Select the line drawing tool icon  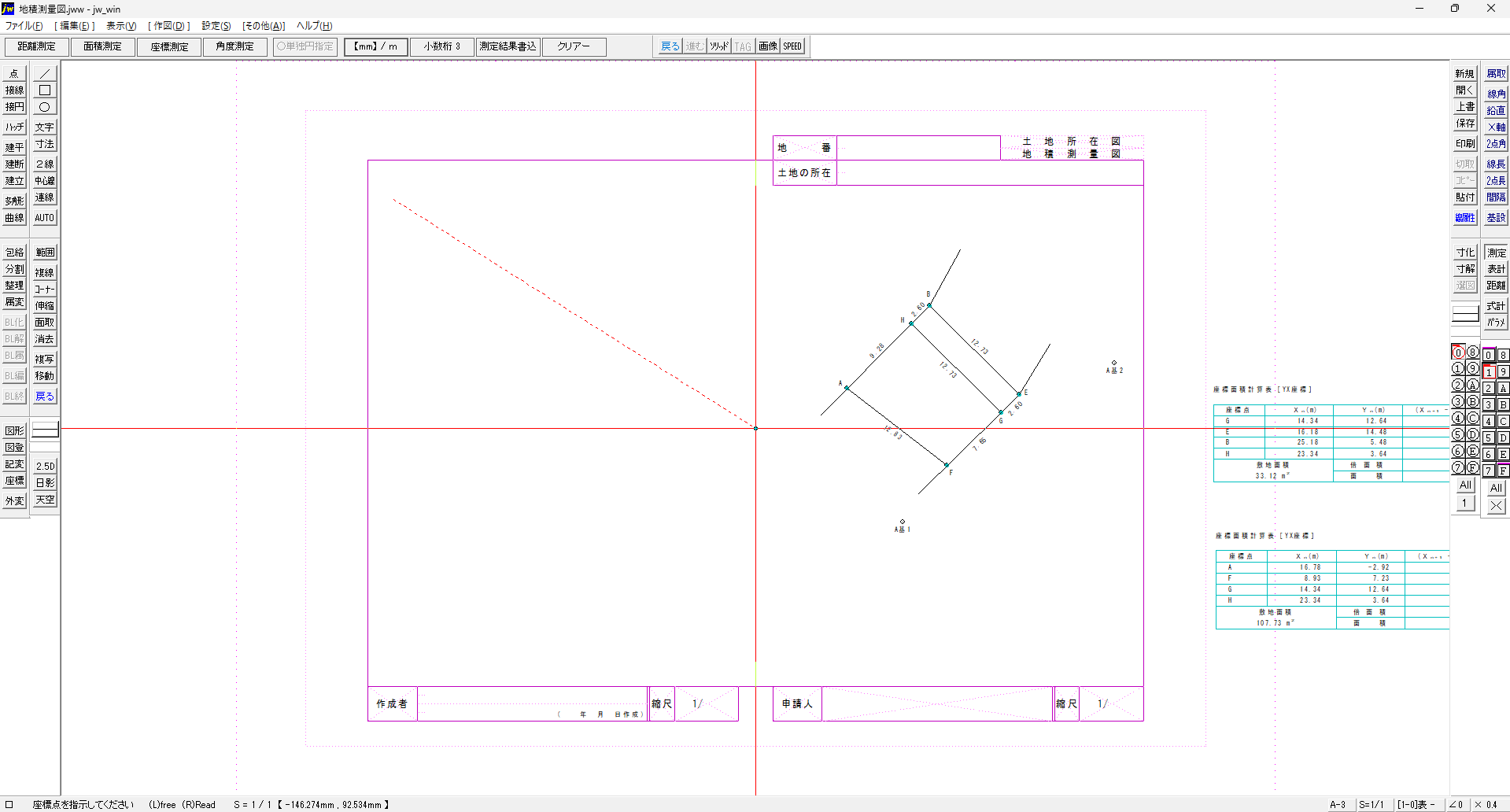[x=45, y=74]
